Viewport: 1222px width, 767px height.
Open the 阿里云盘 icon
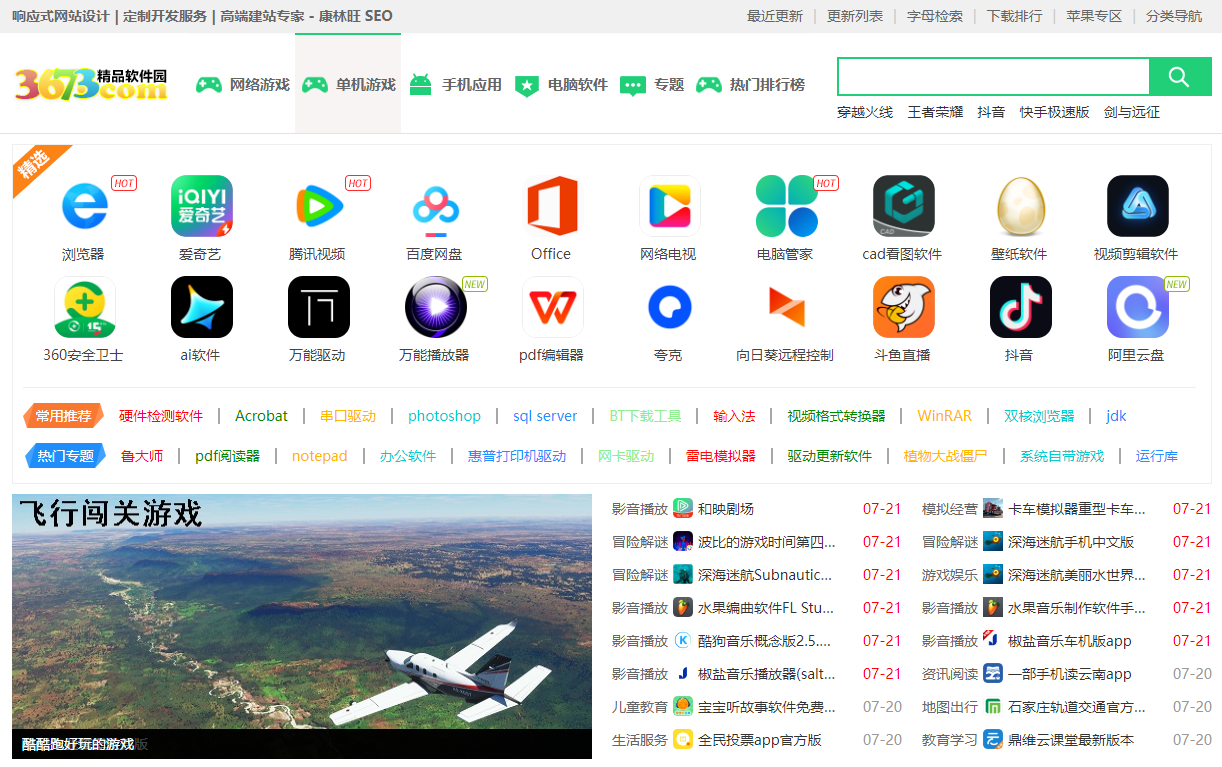tap(1137, 307)
